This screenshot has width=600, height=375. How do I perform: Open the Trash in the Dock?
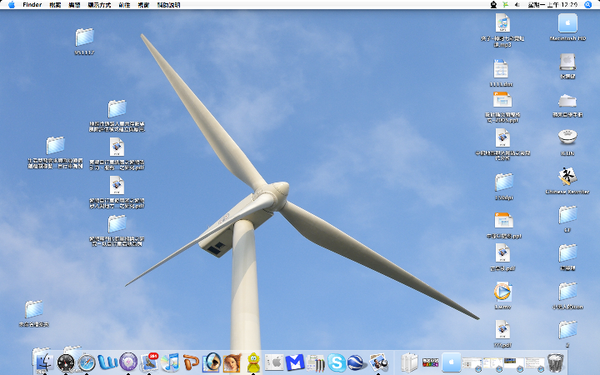click(x=555, y=362)
